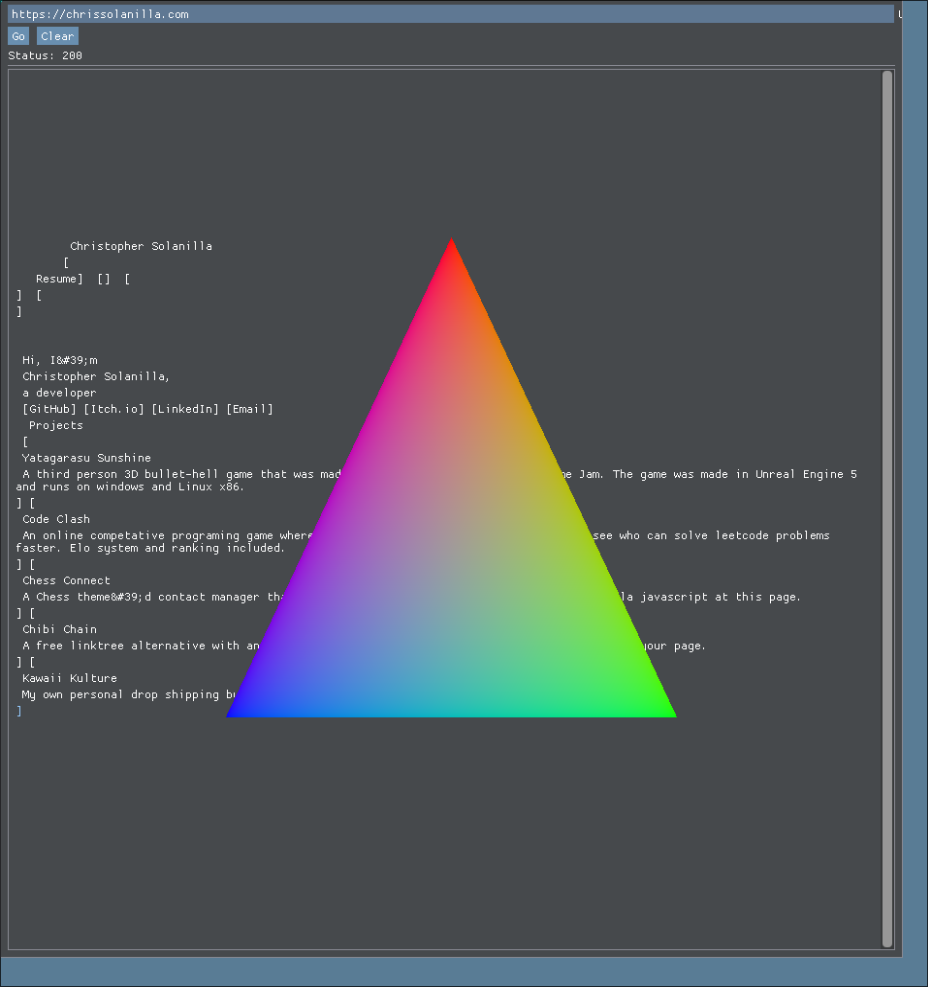Click the Go button

[18, 35]
